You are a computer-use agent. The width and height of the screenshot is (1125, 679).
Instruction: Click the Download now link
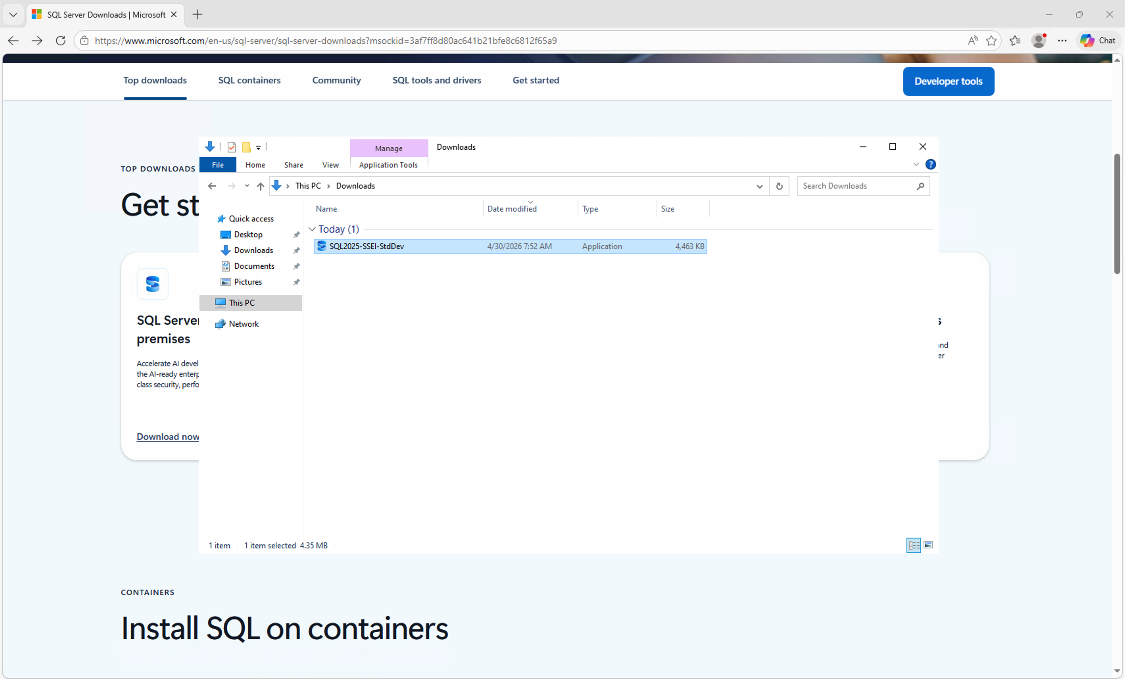(x=168, y=436)
